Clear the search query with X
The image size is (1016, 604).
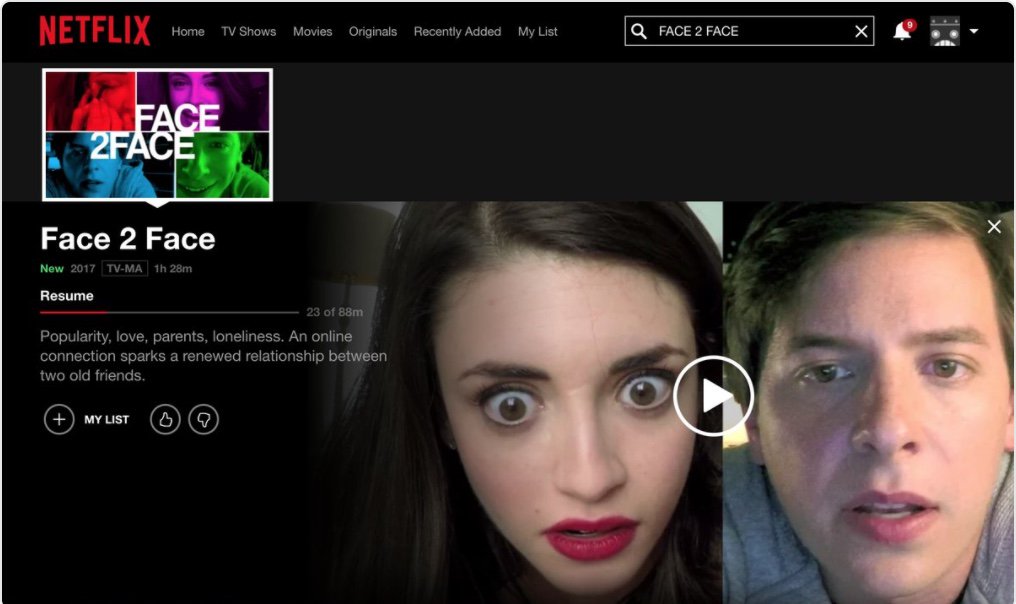point(861,31)
